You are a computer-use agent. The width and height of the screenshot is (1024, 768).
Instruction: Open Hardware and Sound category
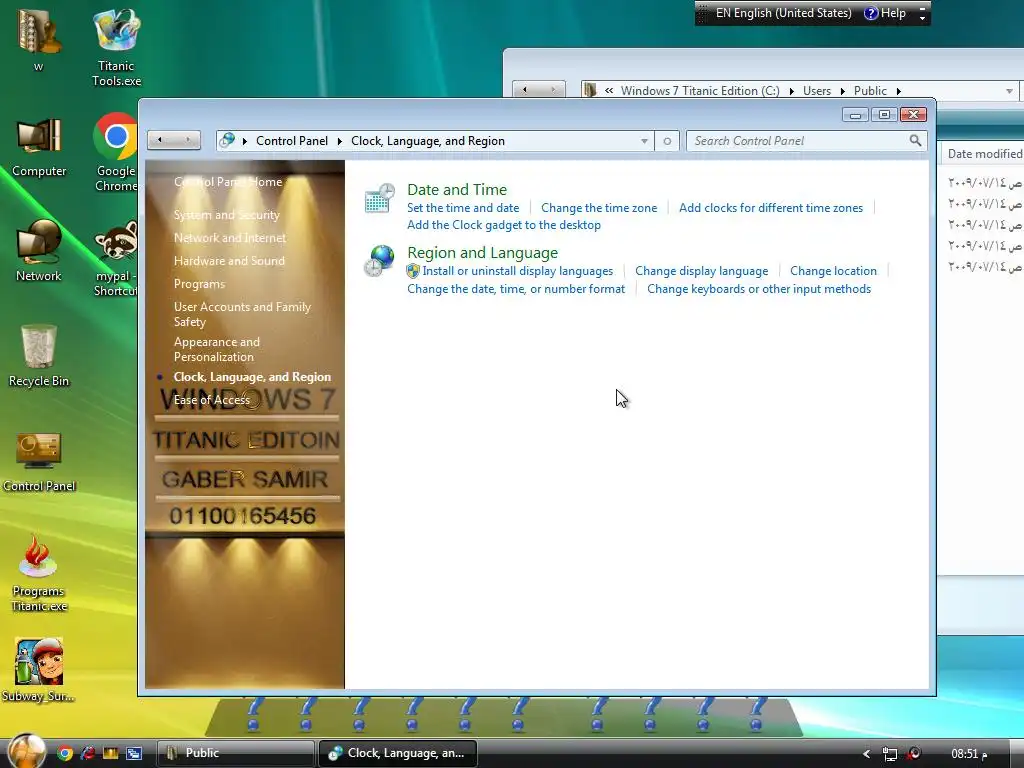click(229, 261)
